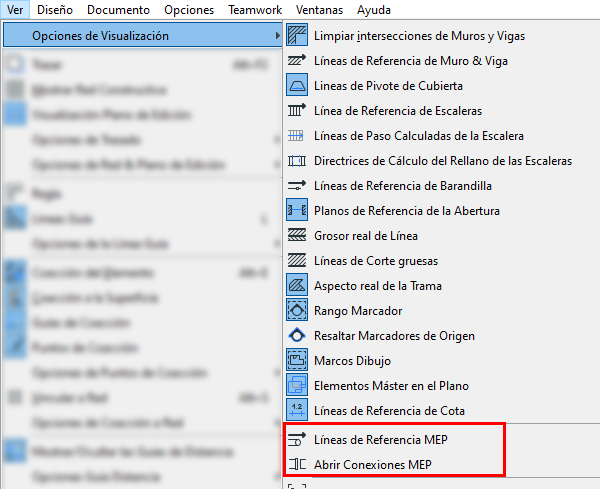Toggle Directrices de Cálculo del Rellano de las Escaleras
Image resolution: width=600 pixels, height=489 pixels.
[442, 161]
